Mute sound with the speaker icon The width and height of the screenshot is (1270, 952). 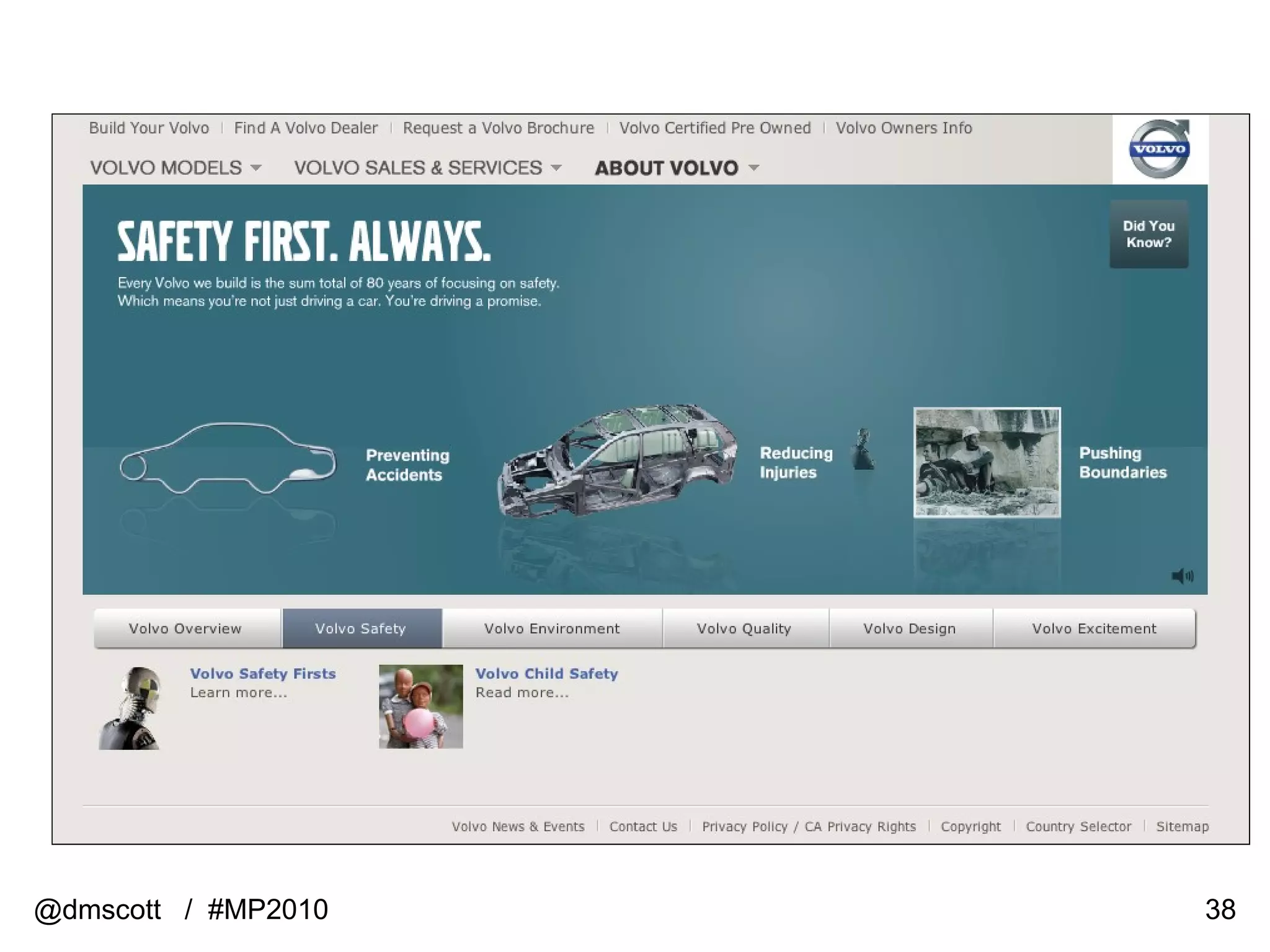[1182, 576]
